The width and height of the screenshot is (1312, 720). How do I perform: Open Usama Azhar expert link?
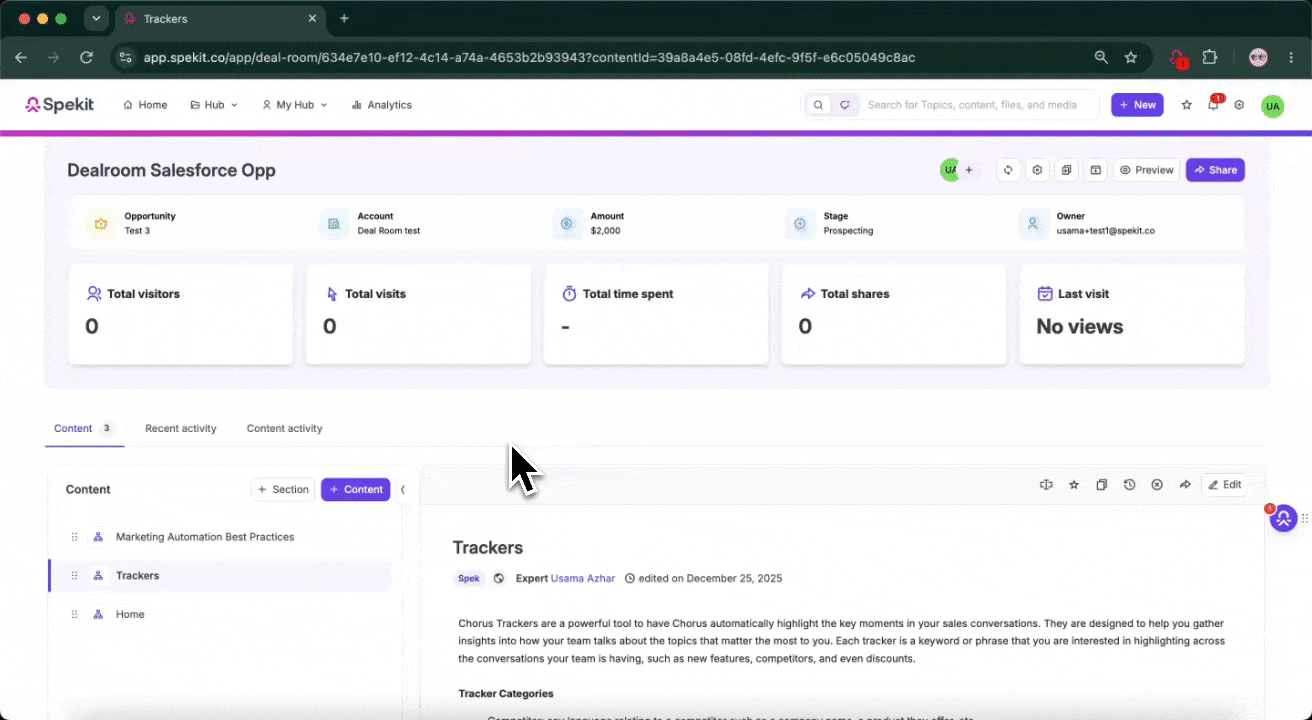click(x=583, y=578)
